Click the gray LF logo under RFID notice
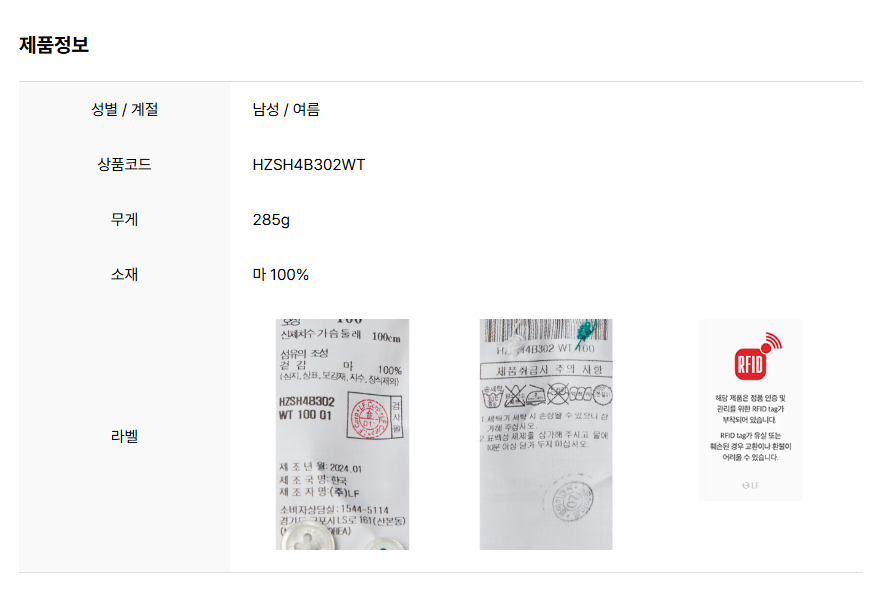Viewport: 886px width, 592px height. pyautogui.click(x=750, y=485)
